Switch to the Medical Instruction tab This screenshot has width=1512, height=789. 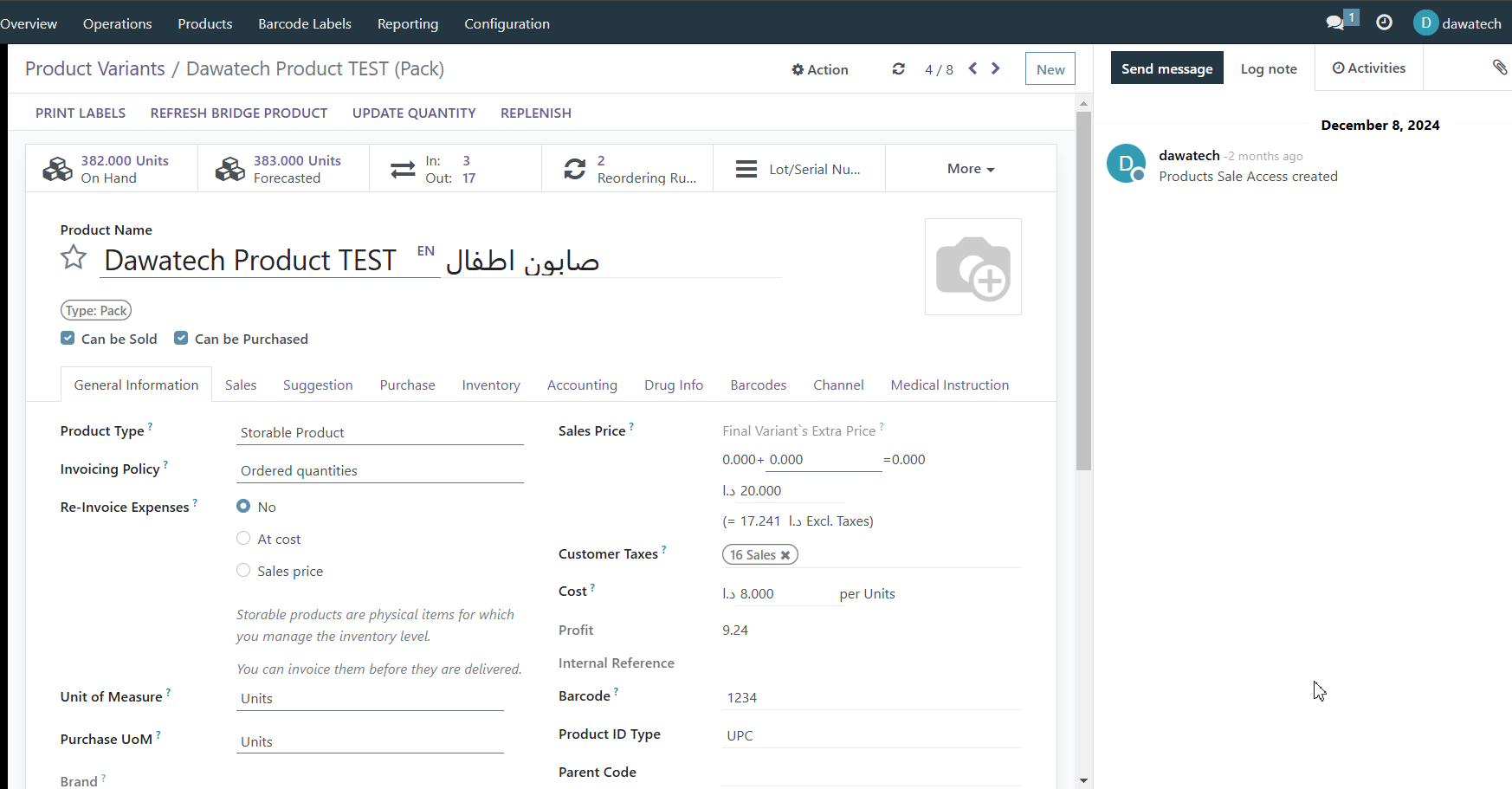coord(950,385)
